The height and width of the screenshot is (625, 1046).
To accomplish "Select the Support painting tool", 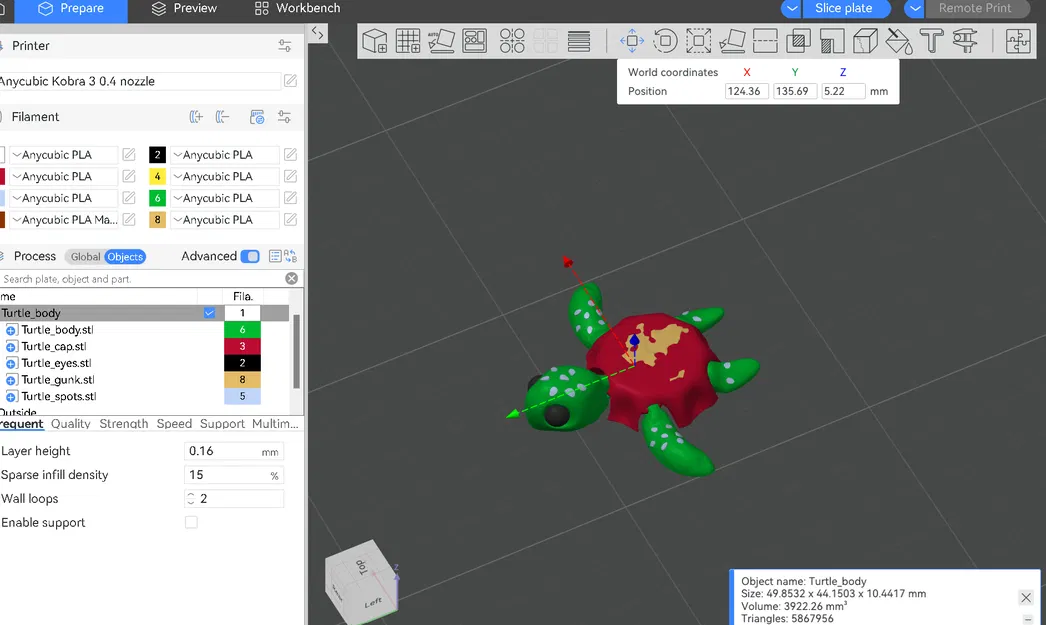I will click(832, 41).
